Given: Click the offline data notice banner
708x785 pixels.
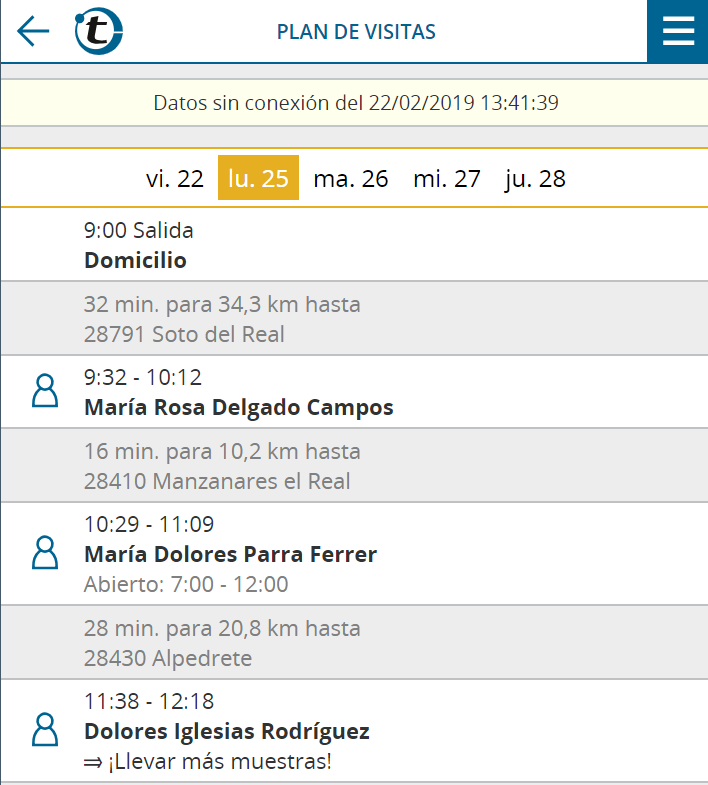Looking at the screenshot, I should pyautogui.click(x=354, y=103).
